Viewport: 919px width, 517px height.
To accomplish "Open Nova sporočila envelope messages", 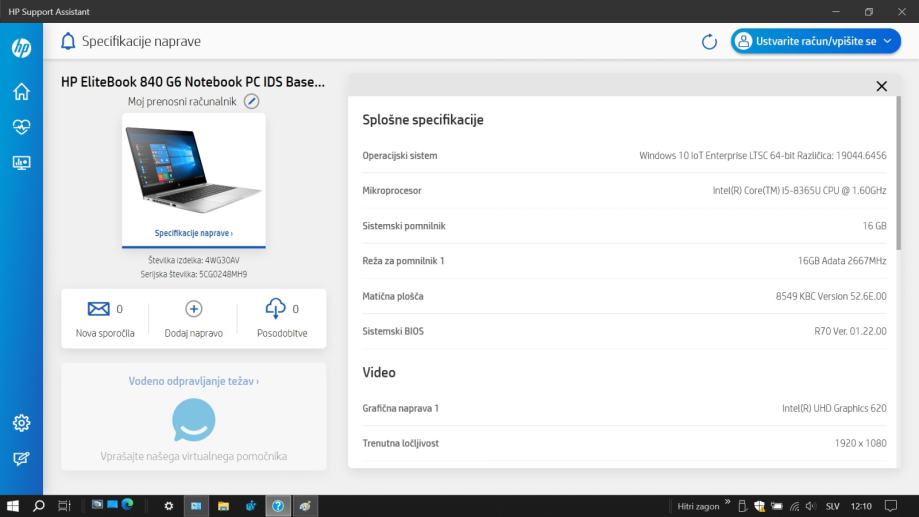I will tap(99, 310).
